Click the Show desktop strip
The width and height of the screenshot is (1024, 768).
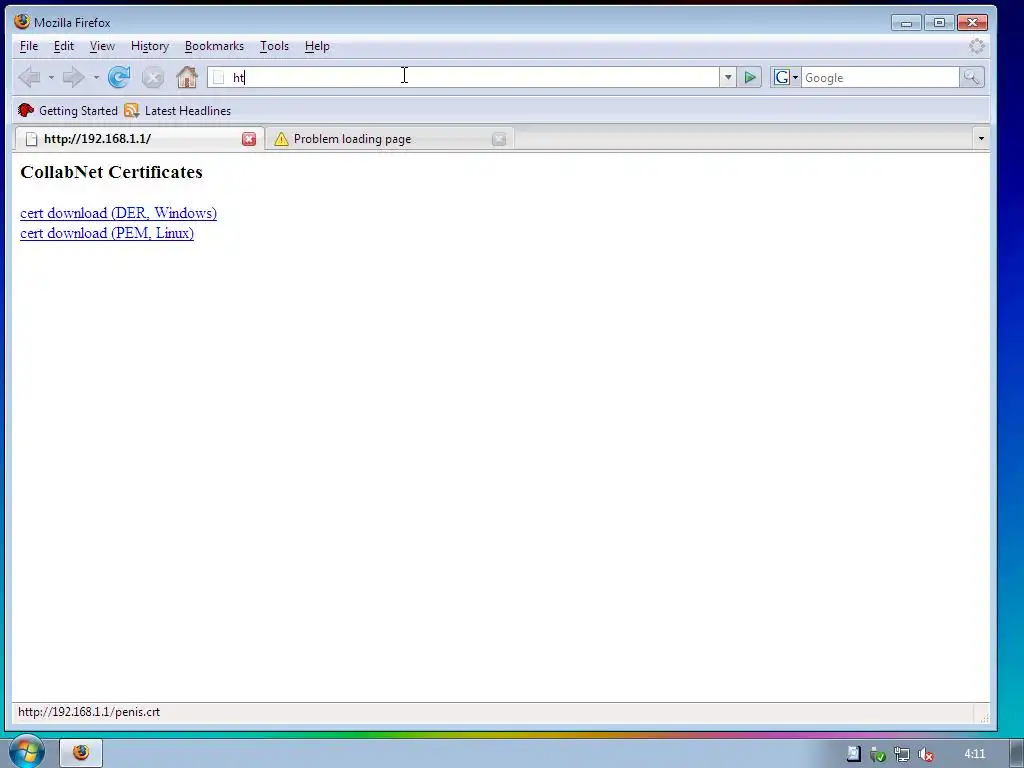point(1017,754)
